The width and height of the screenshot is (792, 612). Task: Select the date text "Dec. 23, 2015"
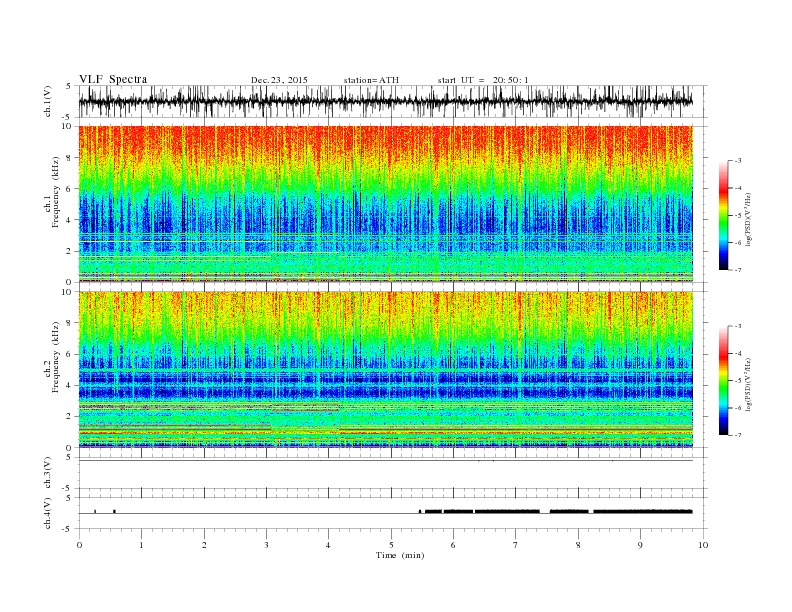tap(279, 80)
